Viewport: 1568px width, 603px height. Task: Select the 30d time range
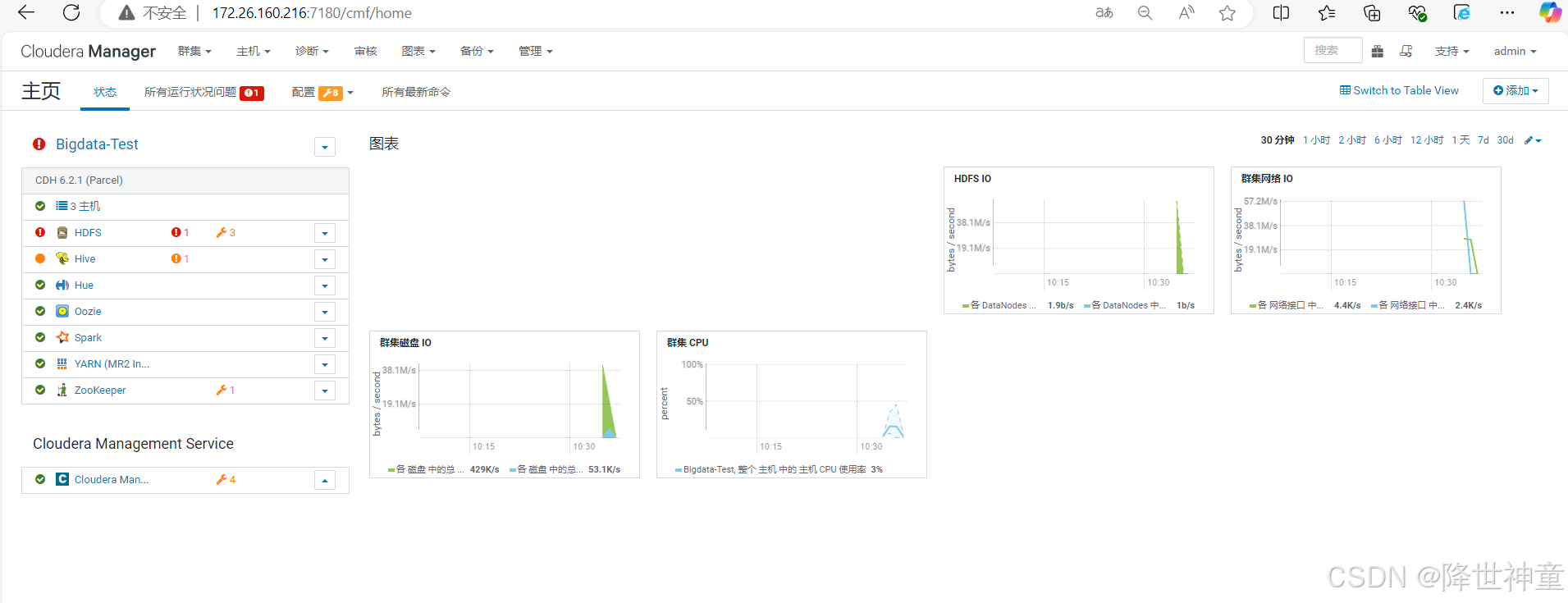[x=1505, y=140]
